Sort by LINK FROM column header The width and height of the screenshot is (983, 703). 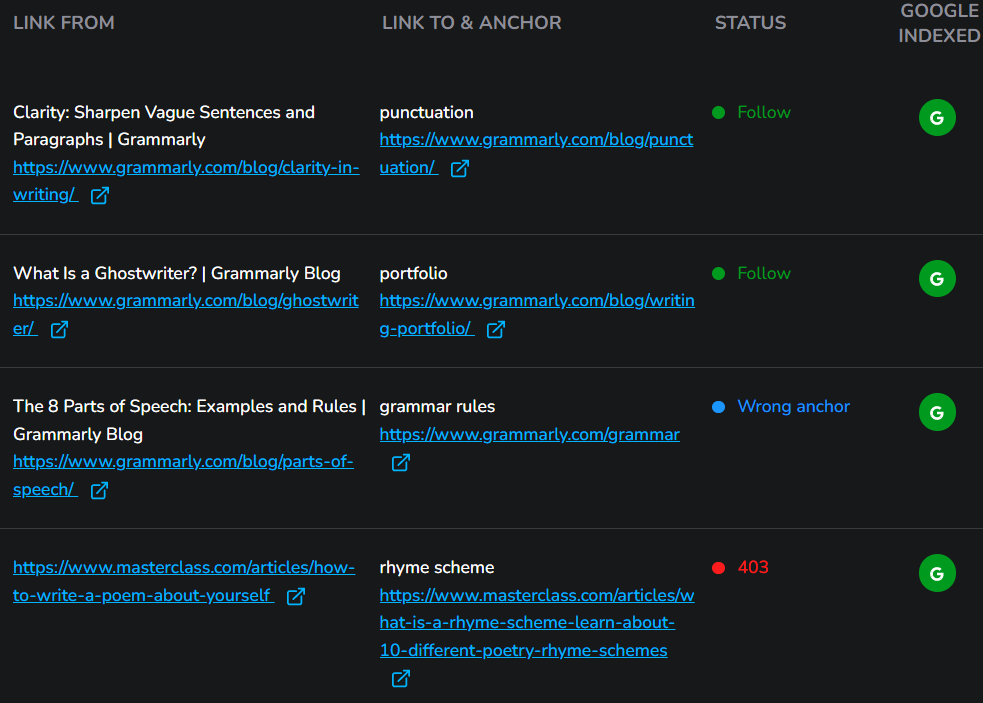64,23
